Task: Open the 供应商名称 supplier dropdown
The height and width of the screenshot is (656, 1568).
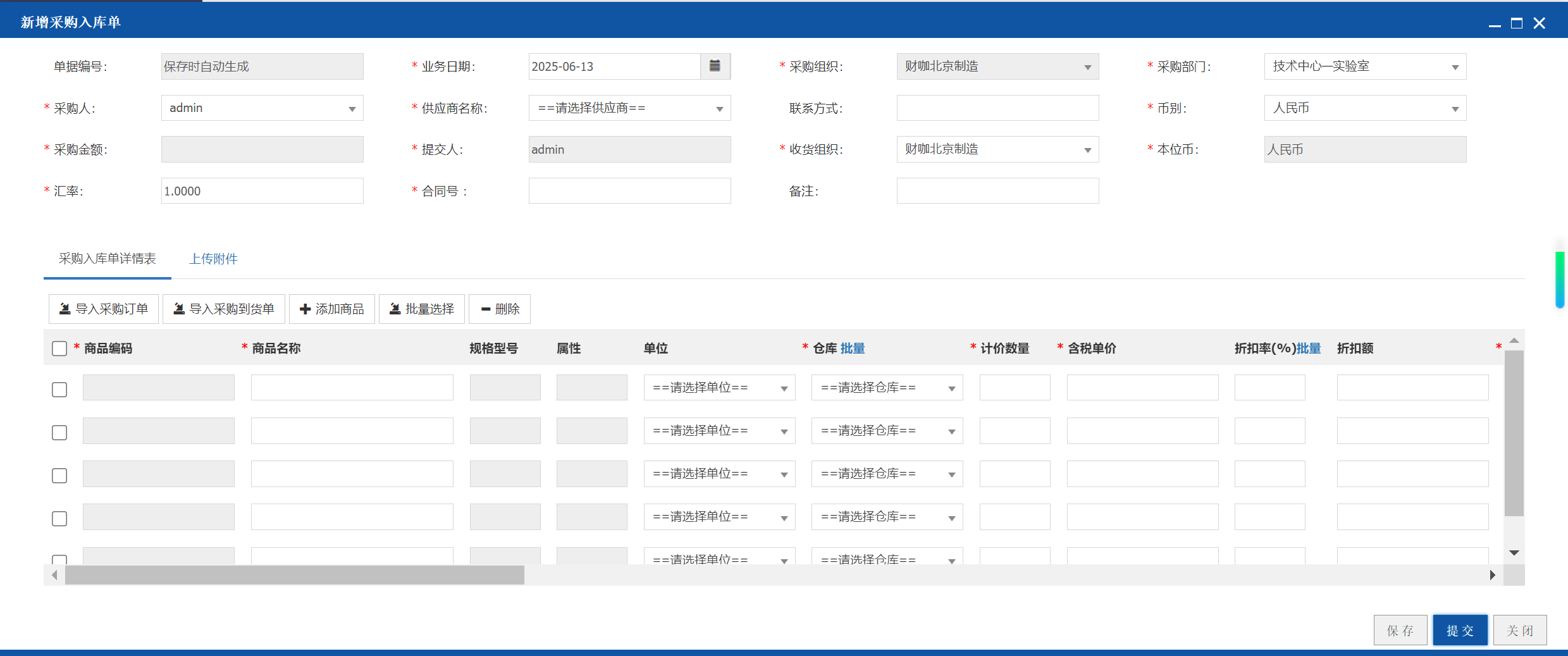Action: pyautogui.click(x=629, y=108)
